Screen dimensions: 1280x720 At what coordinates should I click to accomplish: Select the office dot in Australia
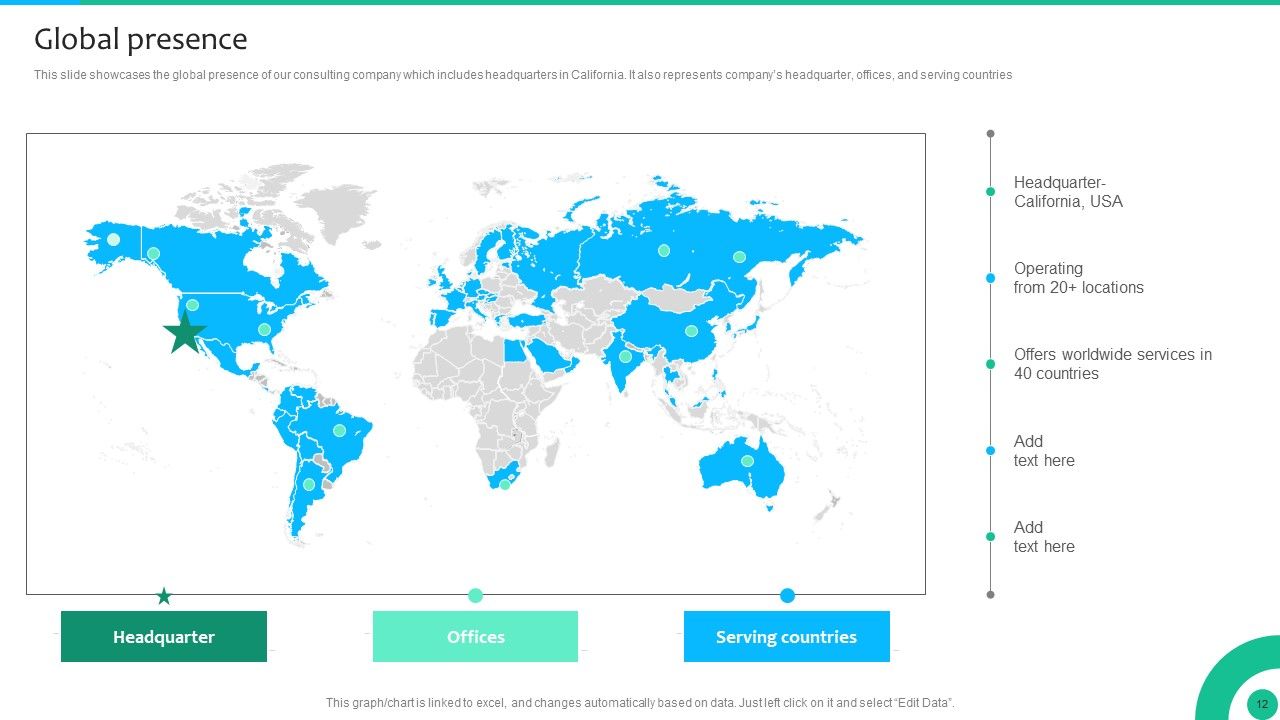click(x=747, y=461)
